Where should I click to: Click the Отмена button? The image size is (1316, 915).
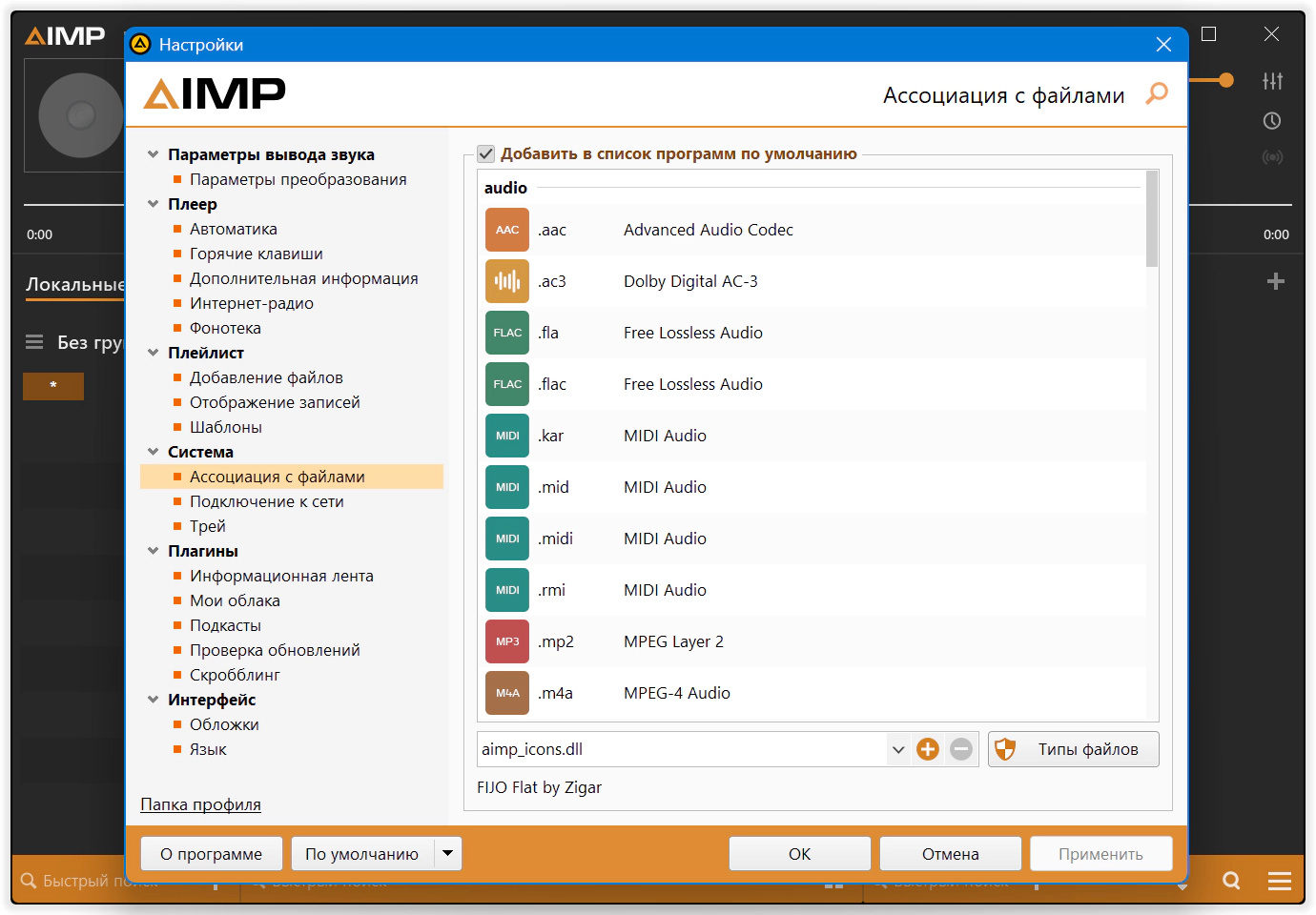point(951,854)
